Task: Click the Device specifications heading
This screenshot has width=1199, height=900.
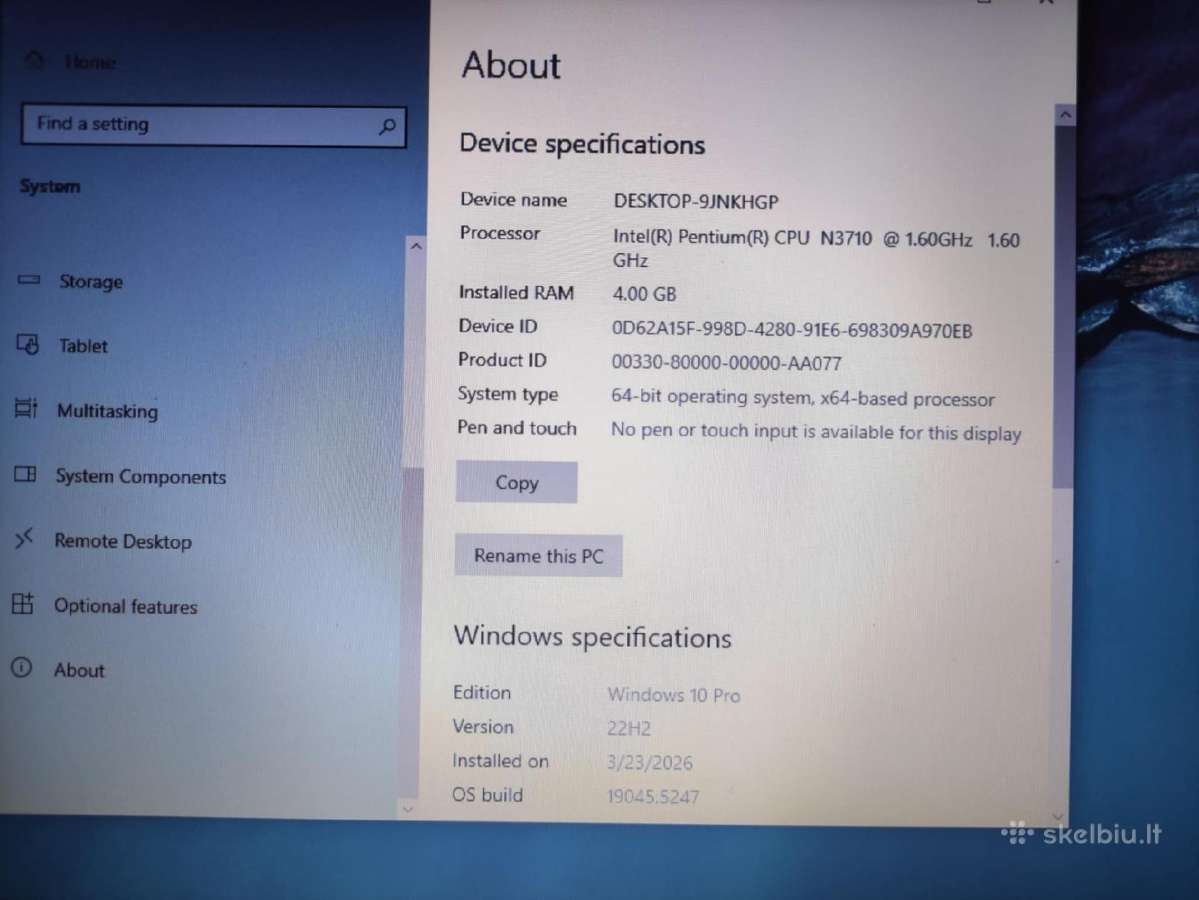Action: pyautogui.click(x=582, y=145)
